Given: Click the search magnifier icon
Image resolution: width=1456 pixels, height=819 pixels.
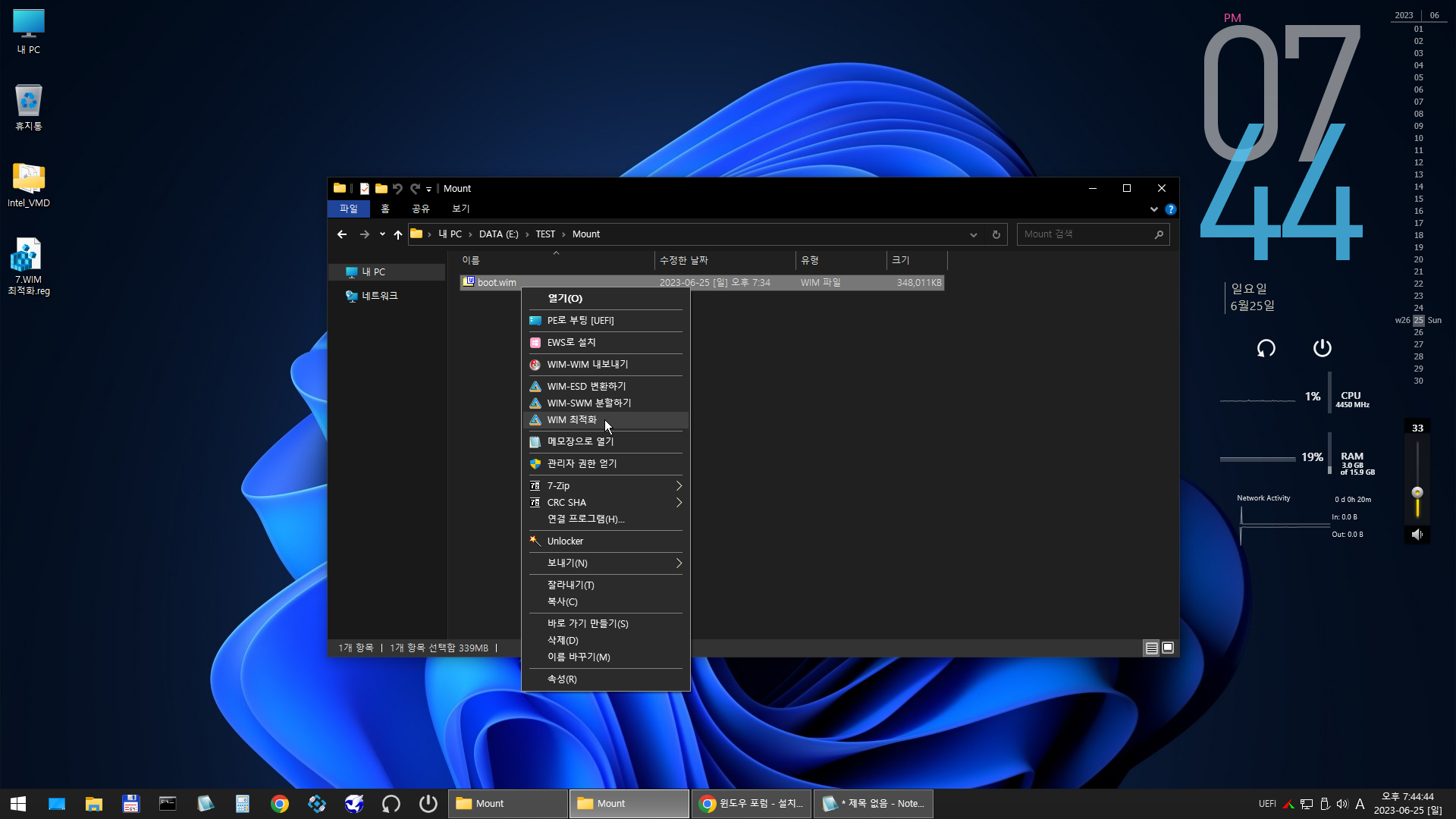Looking at the screenshot, I should coord(1159,235).
